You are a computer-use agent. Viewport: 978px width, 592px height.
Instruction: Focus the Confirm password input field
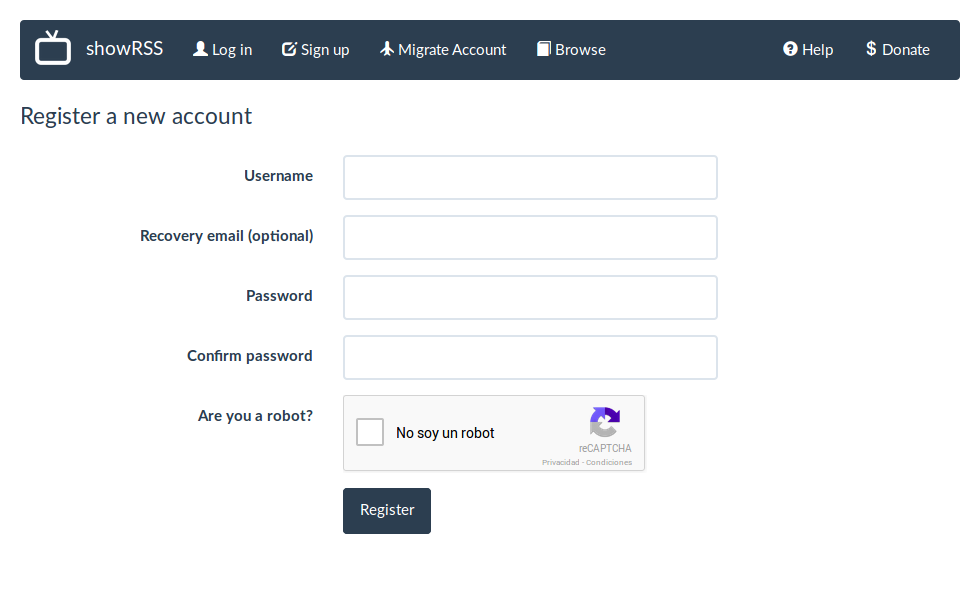(530, 357)
